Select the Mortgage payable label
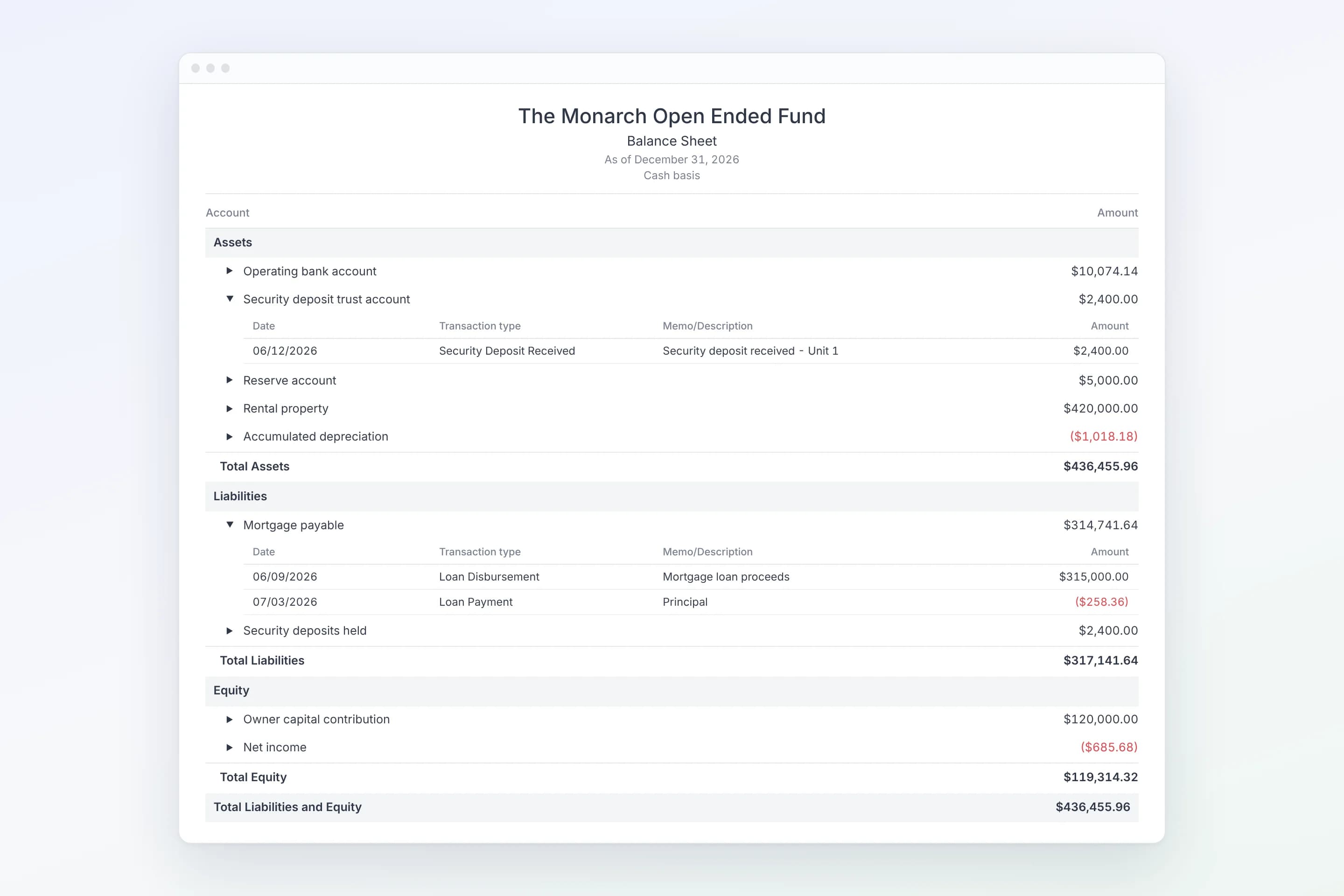The image size is (1344, 896). pyautogui.click(x=294, y=525)
